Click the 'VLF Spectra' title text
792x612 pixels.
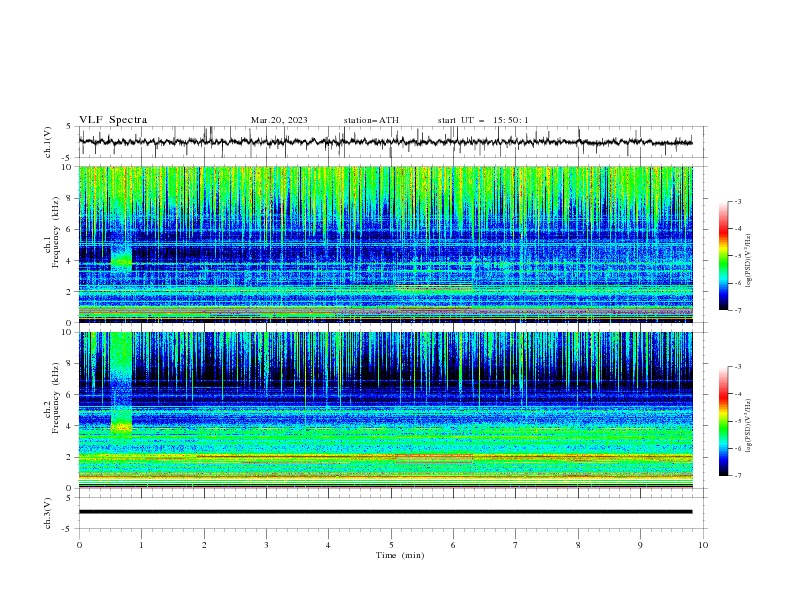pos(113,120)
